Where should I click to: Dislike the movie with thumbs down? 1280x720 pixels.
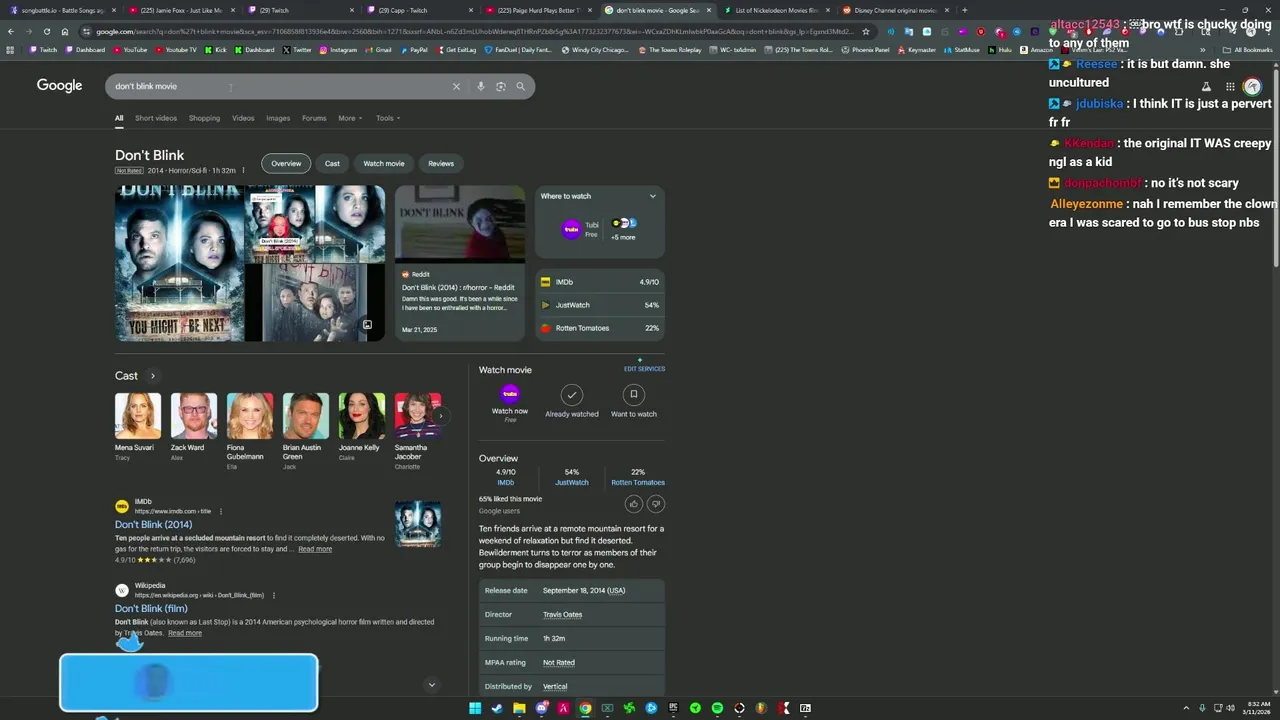pos(656,504)
